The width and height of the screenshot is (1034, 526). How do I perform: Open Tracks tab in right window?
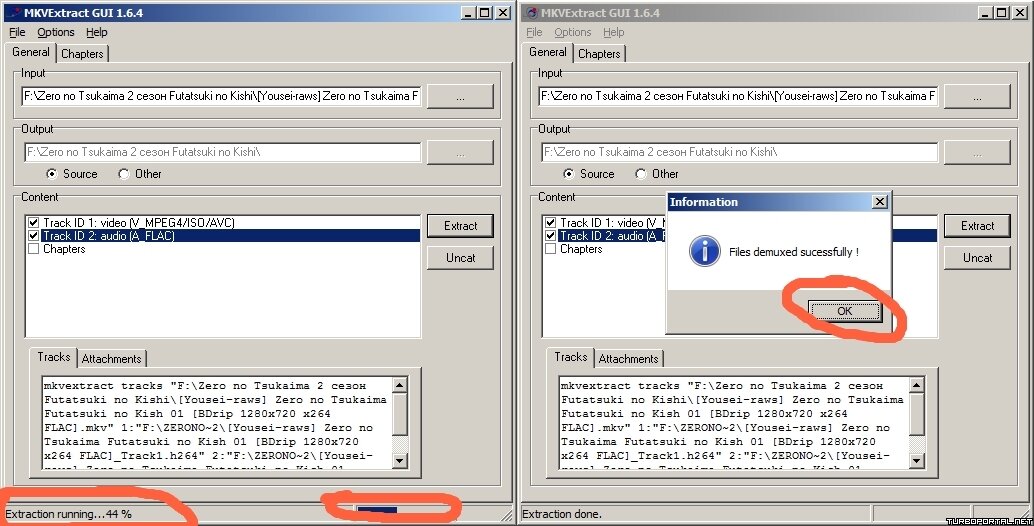(x=570, y=357)
